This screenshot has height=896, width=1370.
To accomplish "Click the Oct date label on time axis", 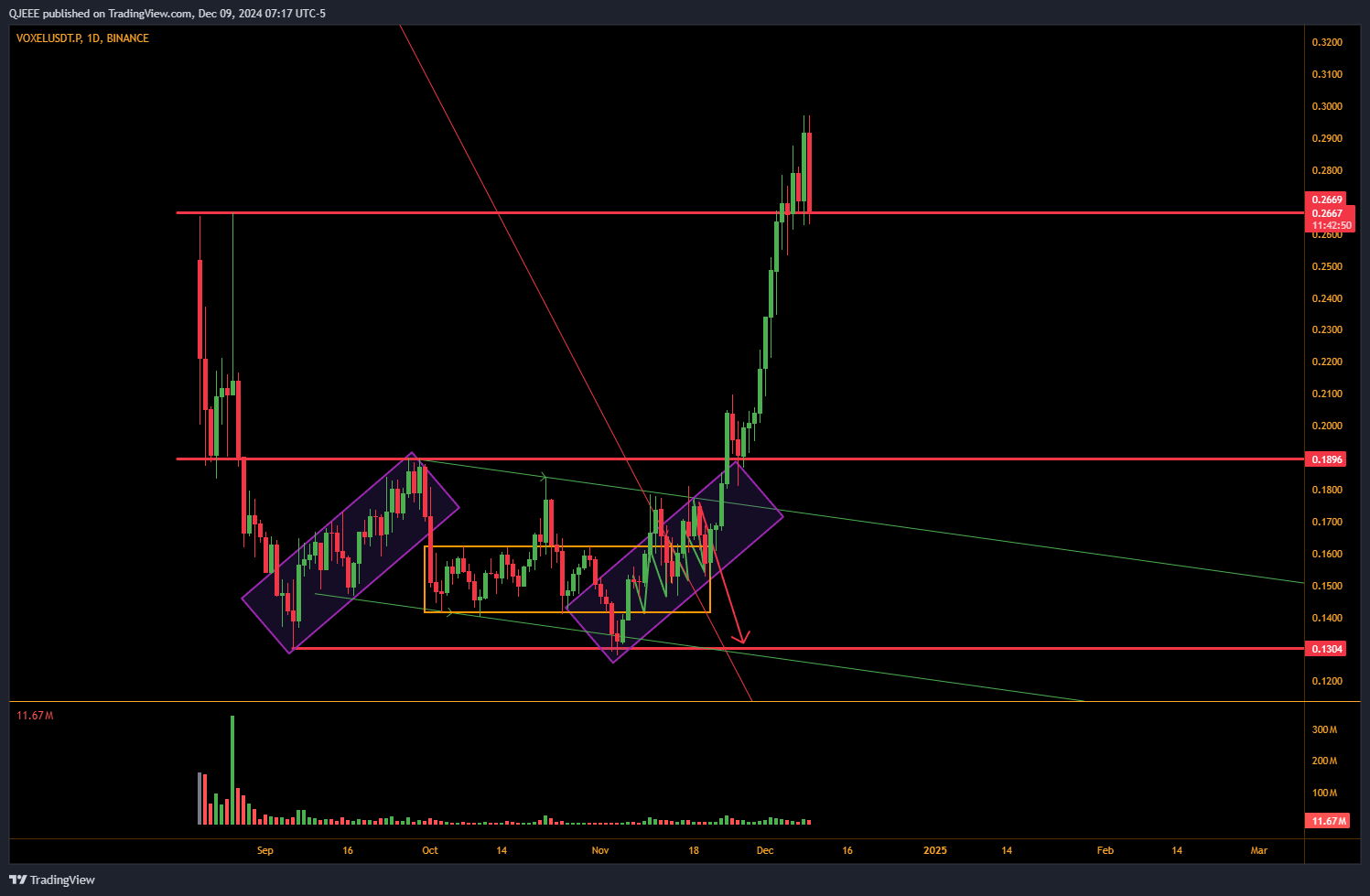I will click(430, 850).
